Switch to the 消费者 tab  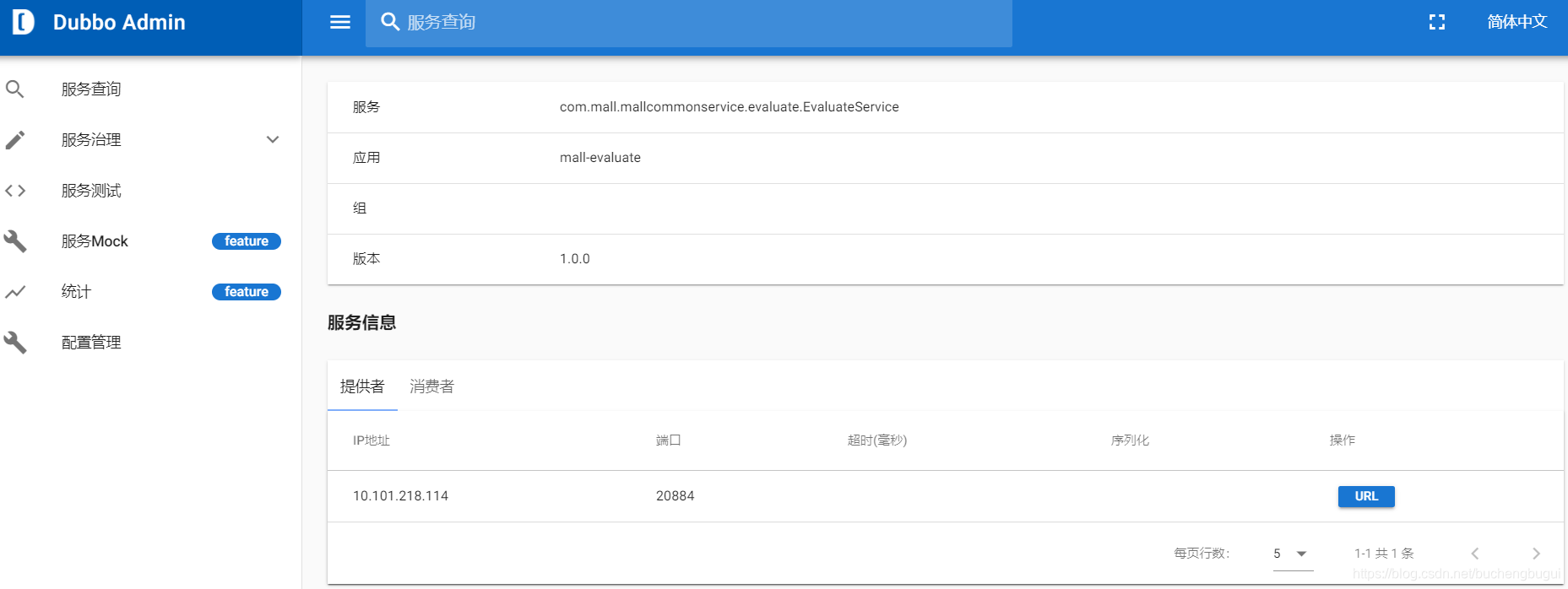431,386
